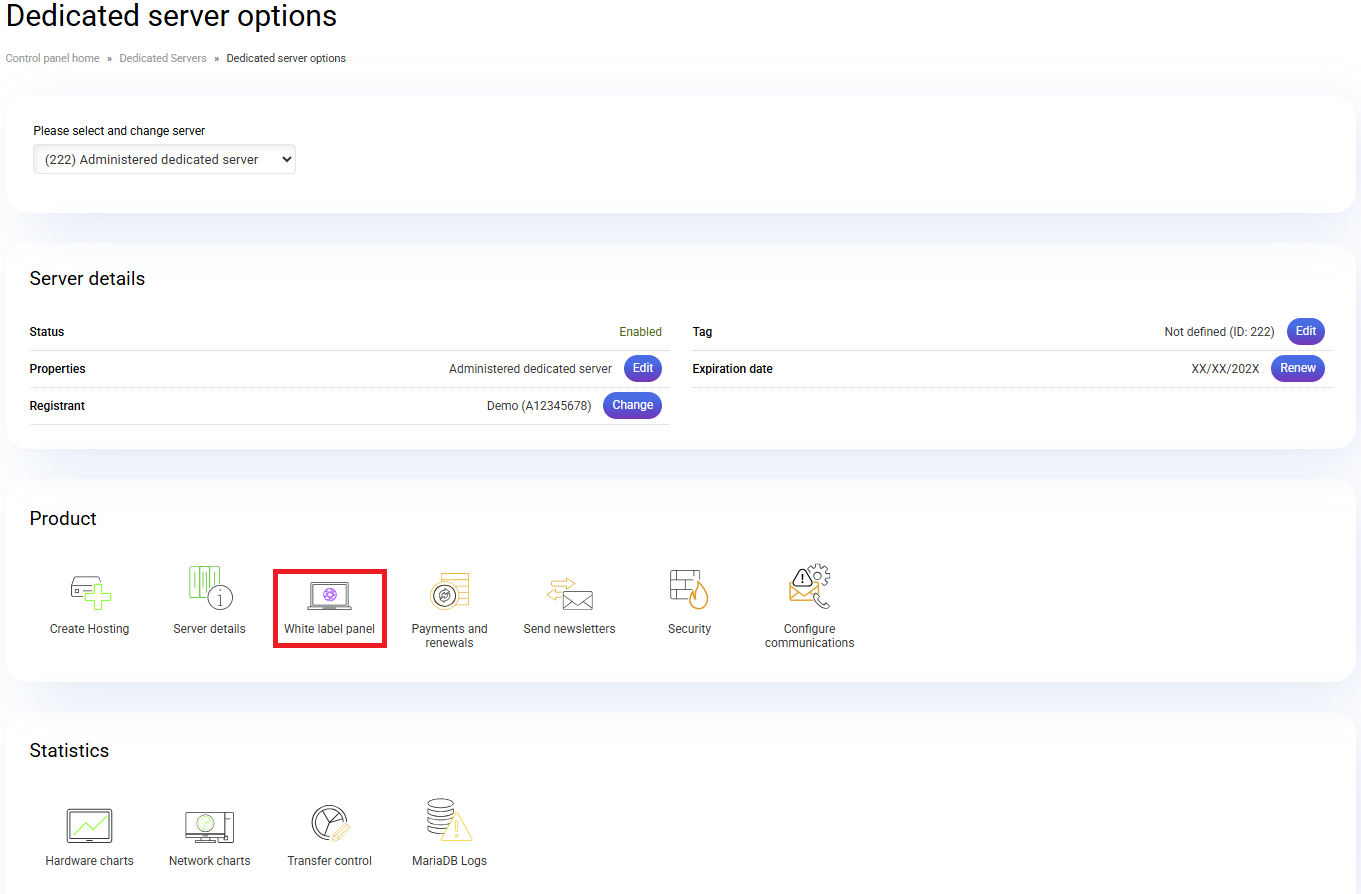
Task: Go to Control panel home breadcrumb
Action: point(53,58)
